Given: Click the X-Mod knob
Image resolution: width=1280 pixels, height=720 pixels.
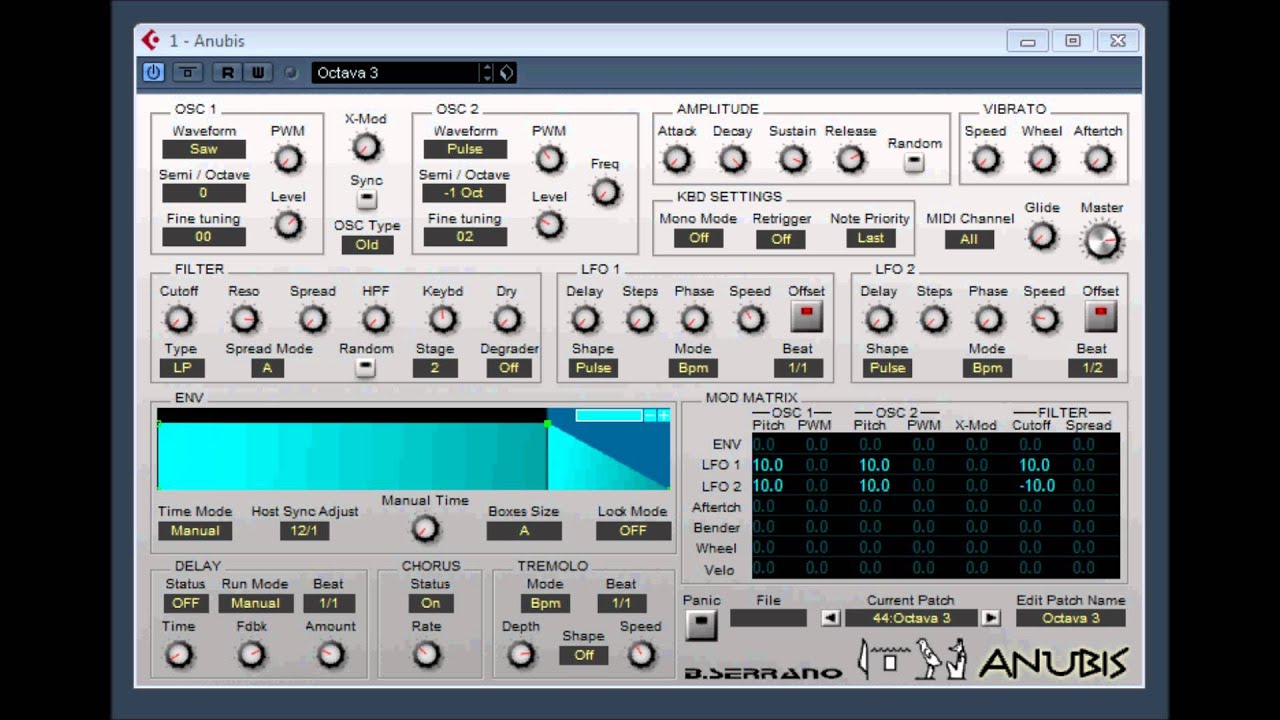Looking at the screenshot, I should (366, 147).
